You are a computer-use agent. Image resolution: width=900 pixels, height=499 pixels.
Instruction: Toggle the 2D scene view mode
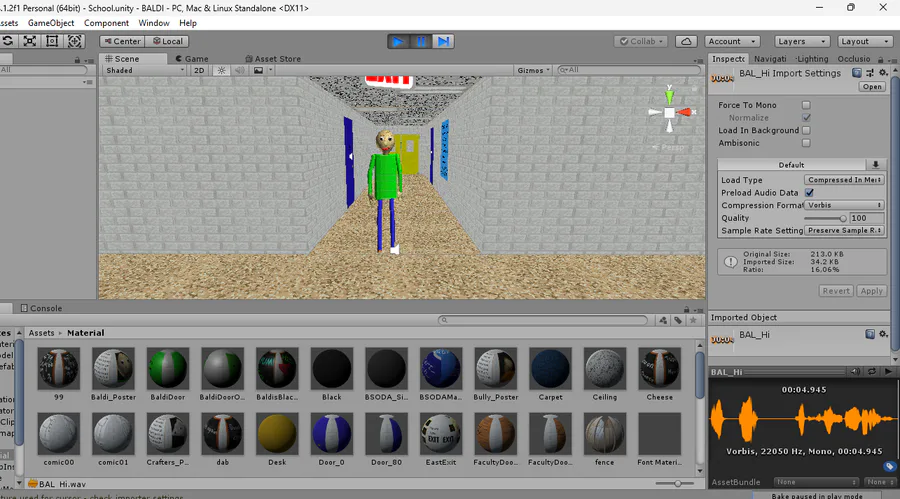pos(199,70)
